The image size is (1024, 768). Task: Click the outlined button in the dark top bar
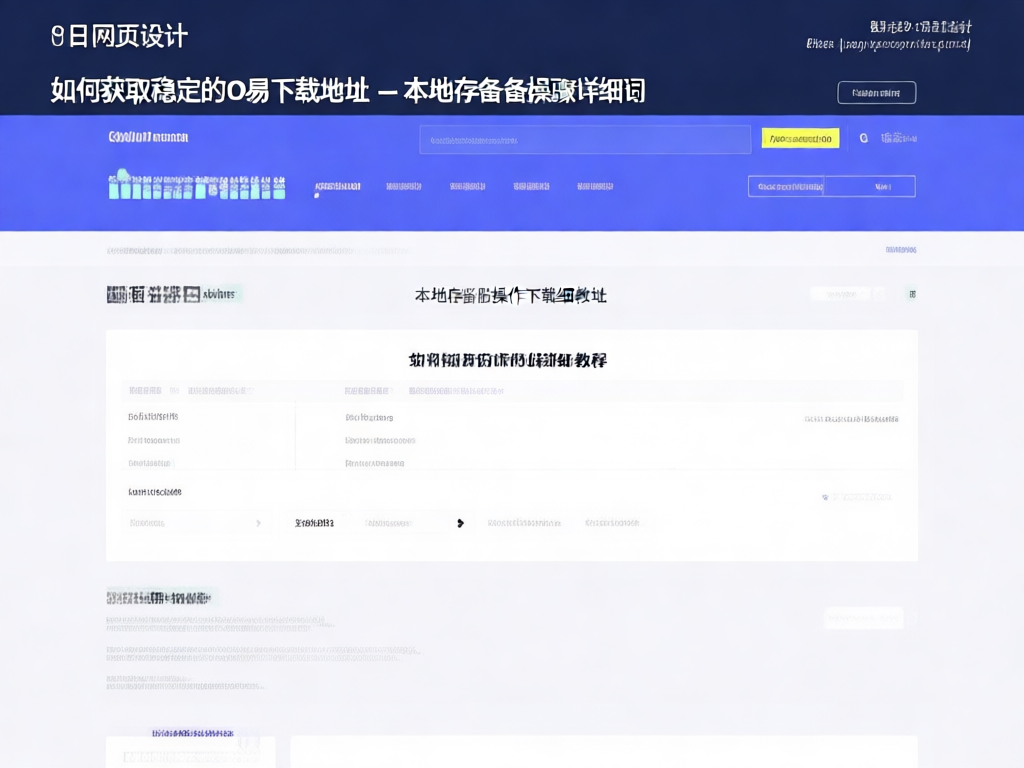pos(876,93)
